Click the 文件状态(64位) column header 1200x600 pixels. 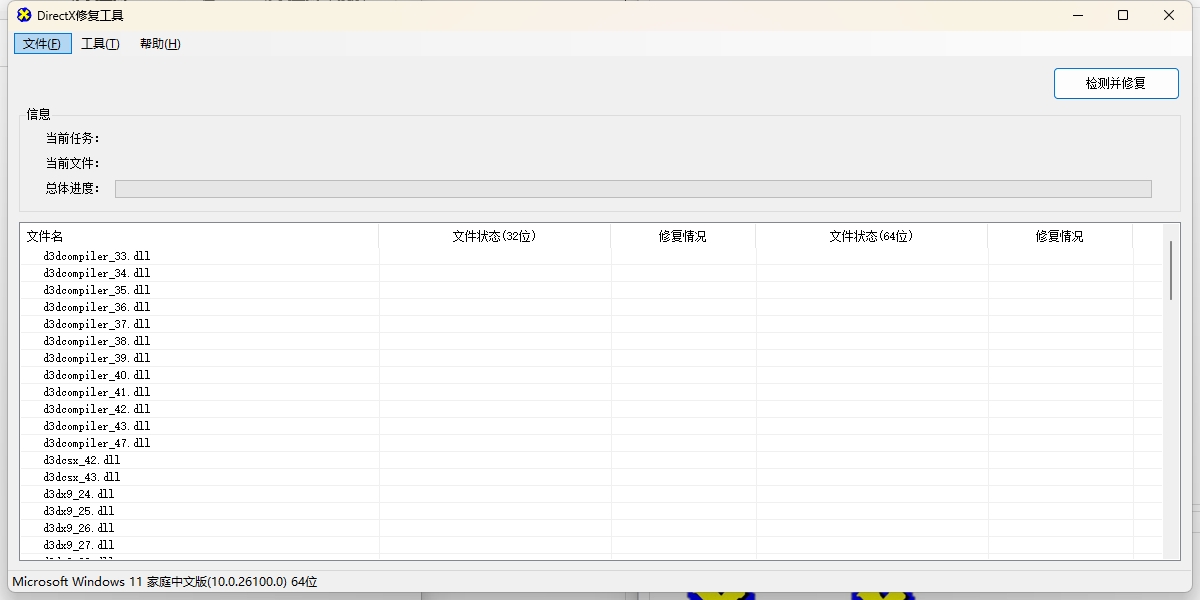(870, 234)
